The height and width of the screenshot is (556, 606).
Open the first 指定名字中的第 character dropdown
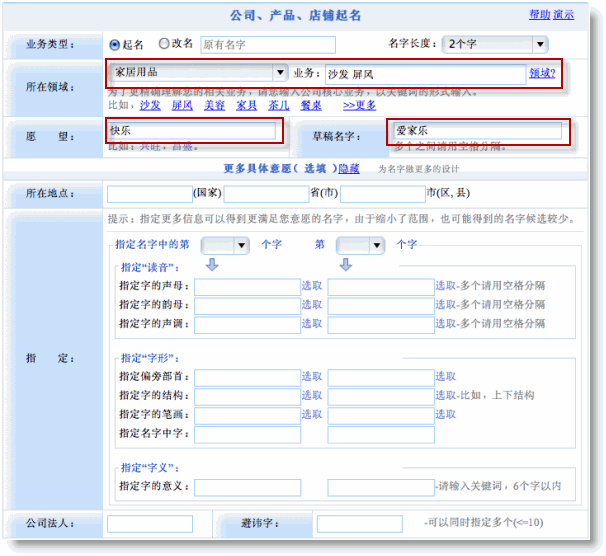241,245
